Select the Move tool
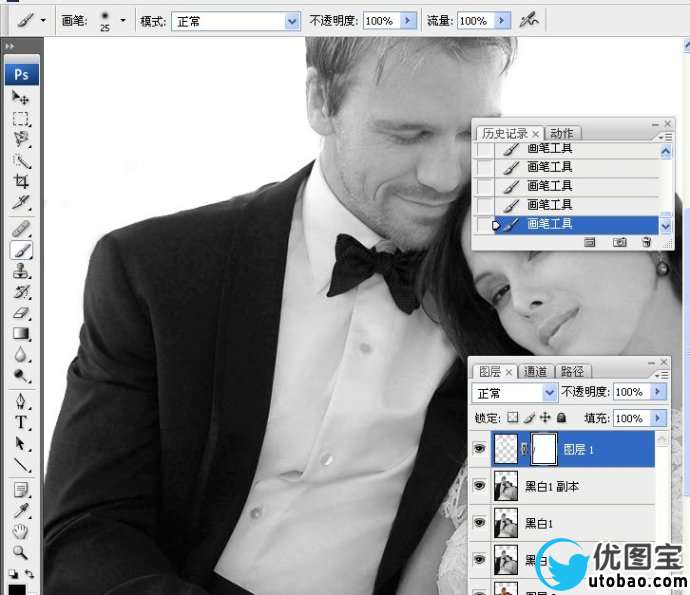 [x=20, y=97]
